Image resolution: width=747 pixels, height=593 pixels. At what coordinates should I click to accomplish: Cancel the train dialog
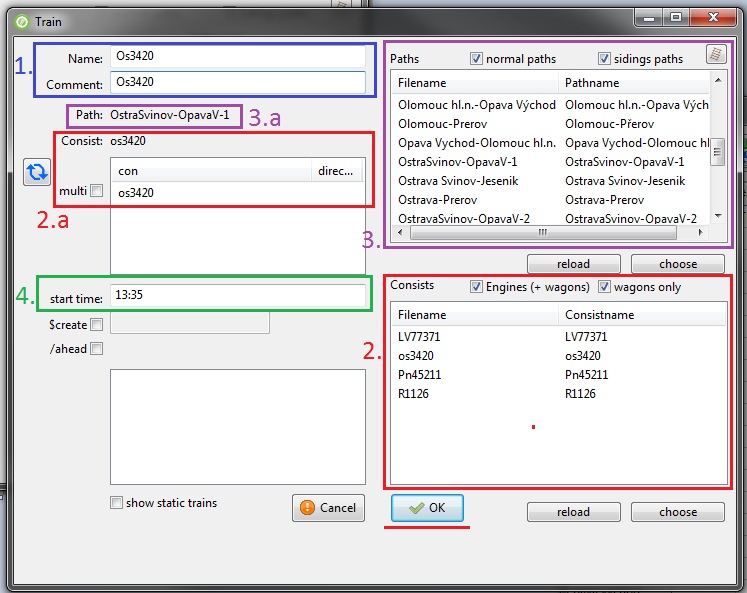[x=328, y=508]
